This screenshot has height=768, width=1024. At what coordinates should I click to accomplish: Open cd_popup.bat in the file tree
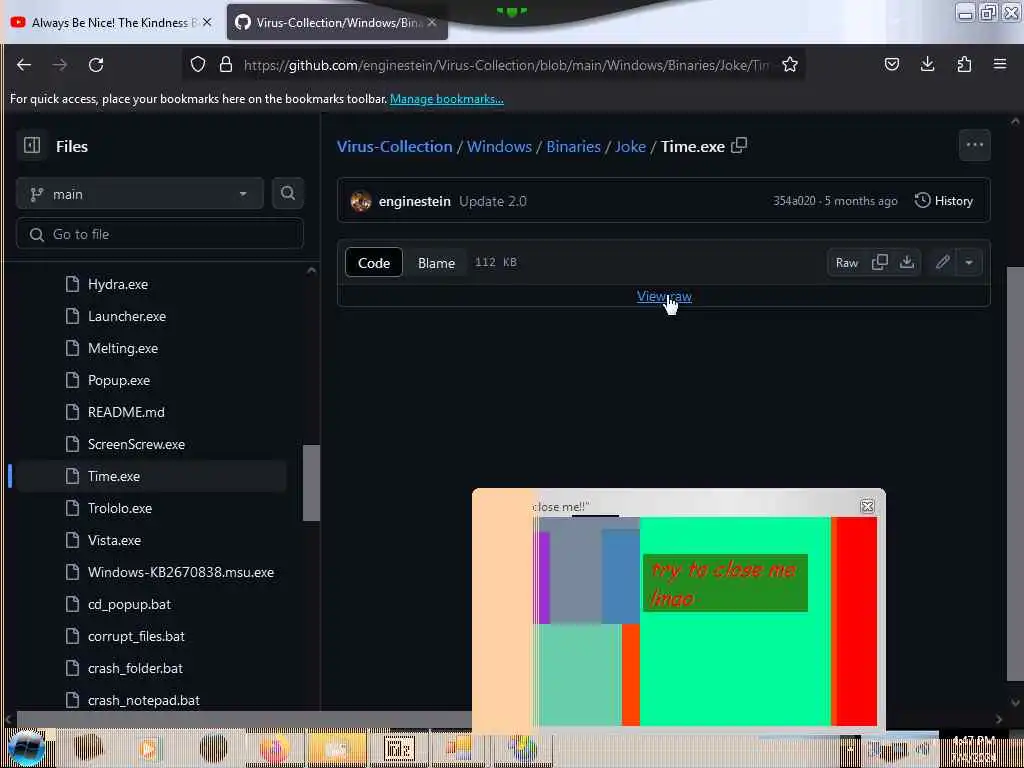129,605
